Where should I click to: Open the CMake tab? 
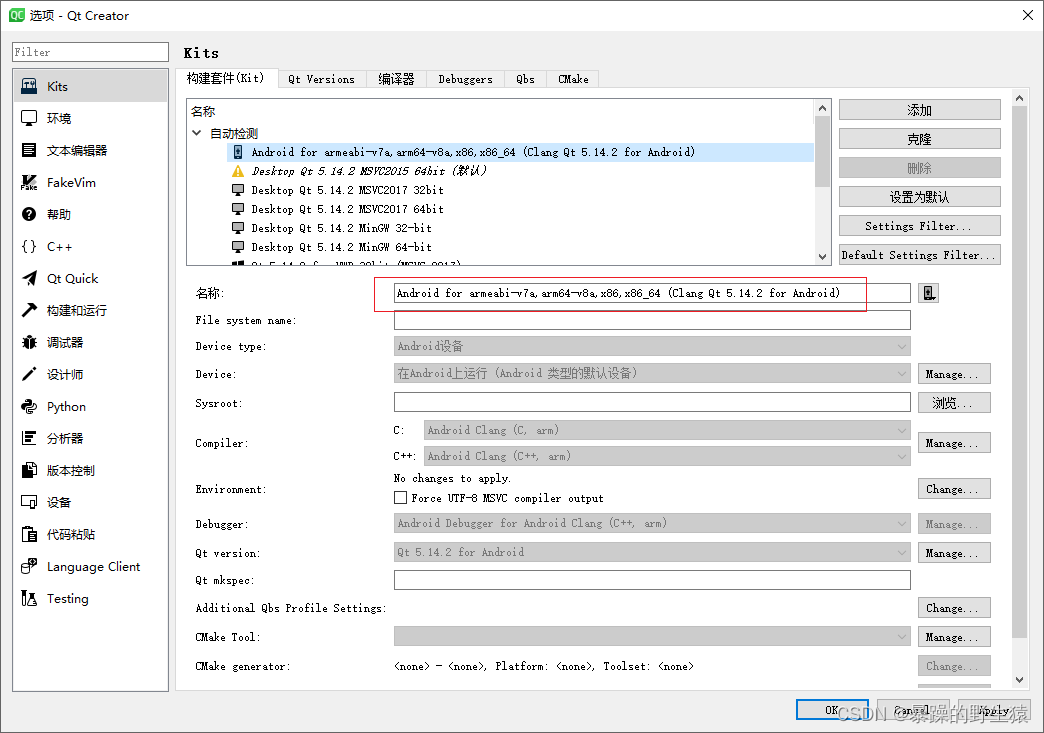(x=572, y=78)
